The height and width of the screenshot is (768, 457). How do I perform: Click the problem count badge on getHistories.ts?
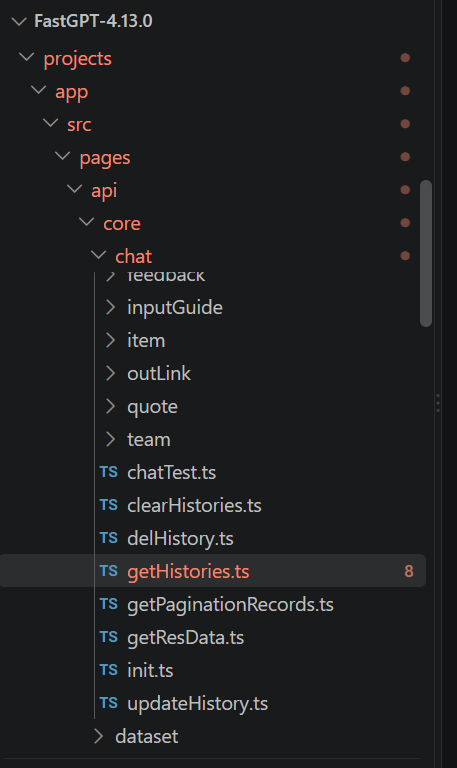pos(409,571)
